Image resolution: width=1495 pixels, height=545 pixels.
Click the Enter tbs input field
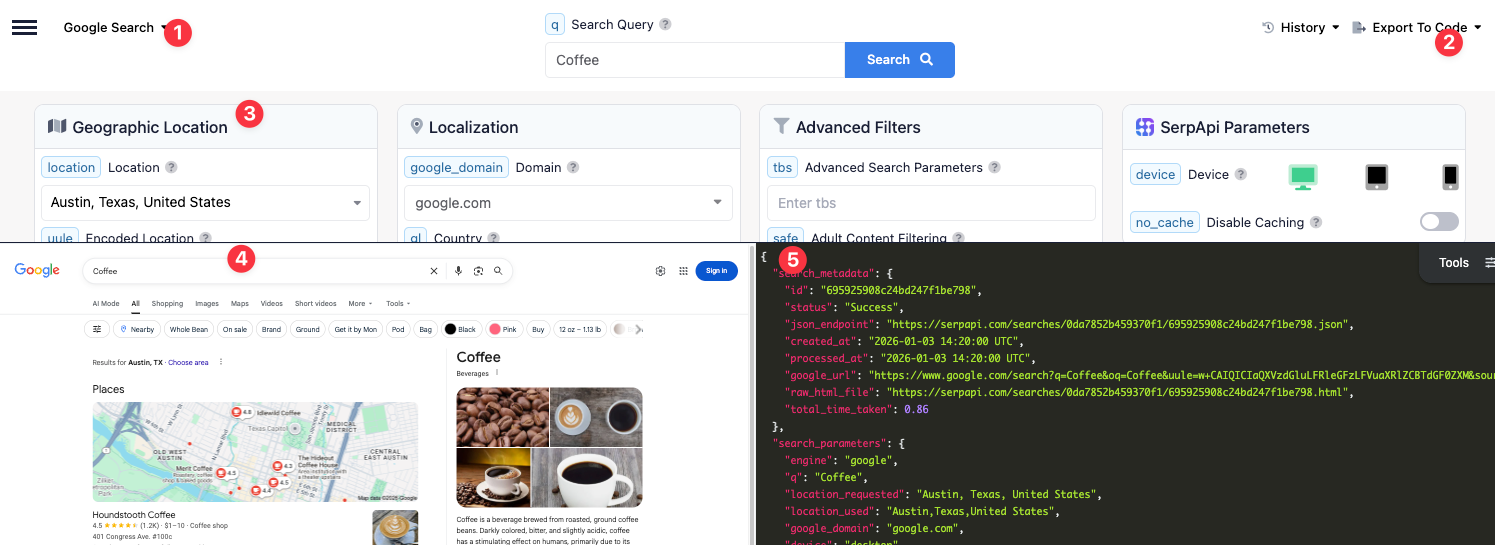(x=931, y=203)
